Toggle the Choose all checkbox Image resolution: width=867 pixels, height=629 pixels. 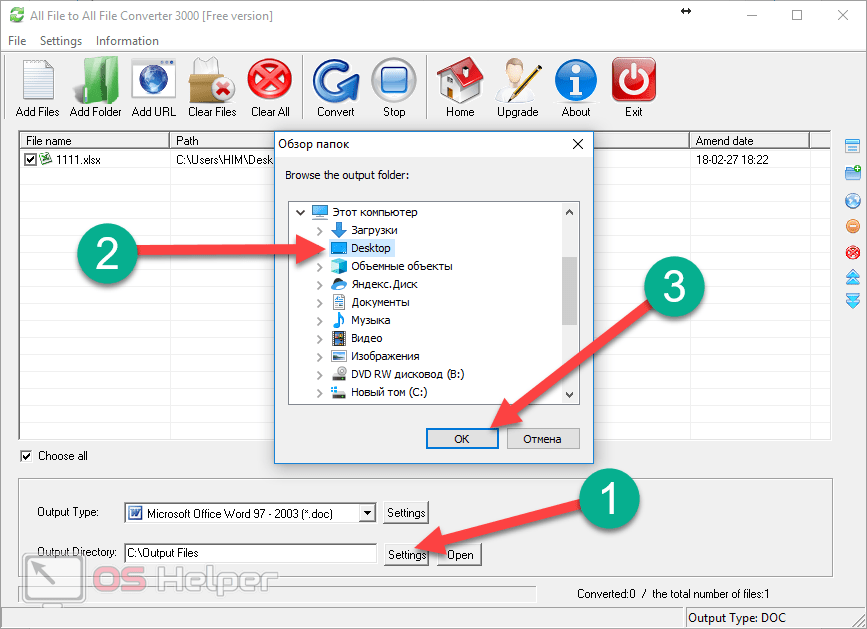[26, 456]
